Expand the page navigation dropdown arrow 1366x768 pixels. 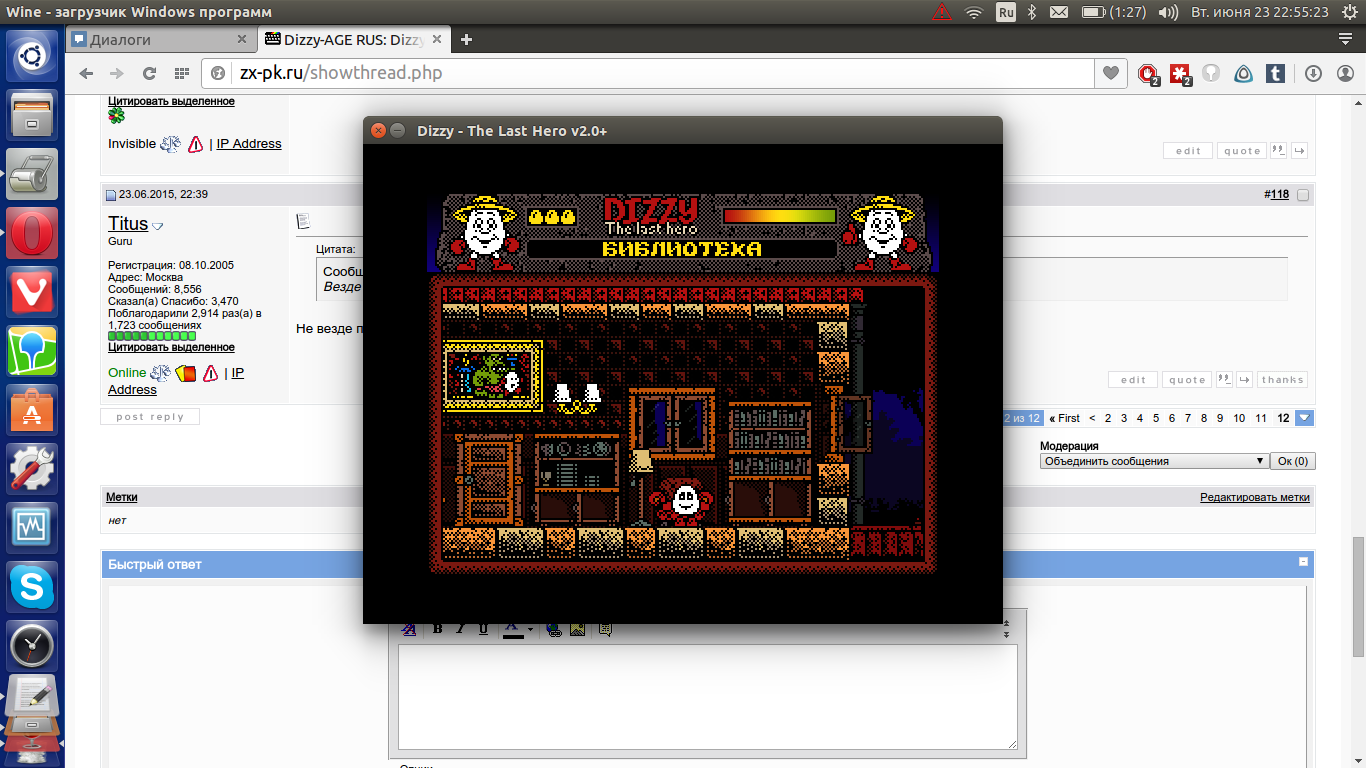click(1304, 418)
